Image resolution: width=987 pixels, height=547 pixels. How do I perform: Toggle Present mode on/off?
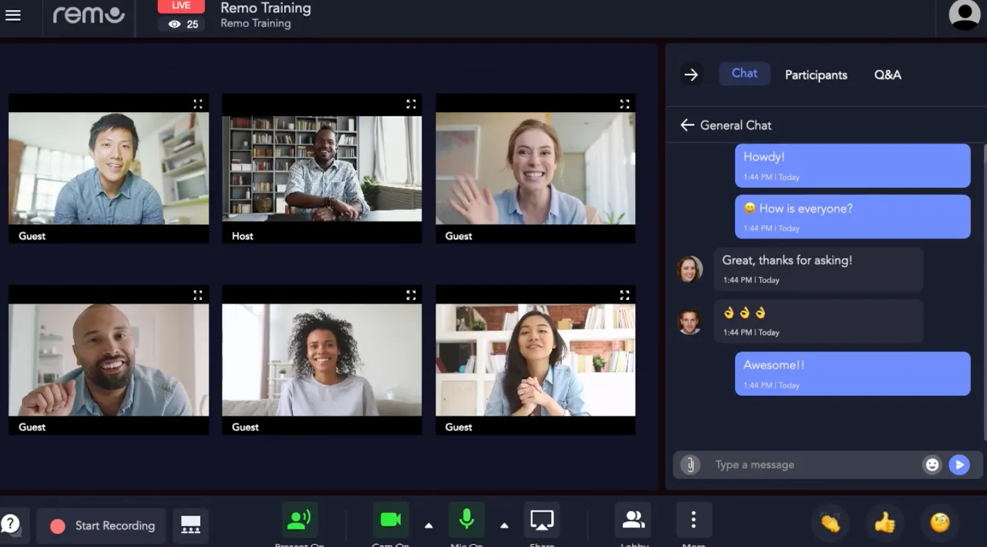coord(299,521)
